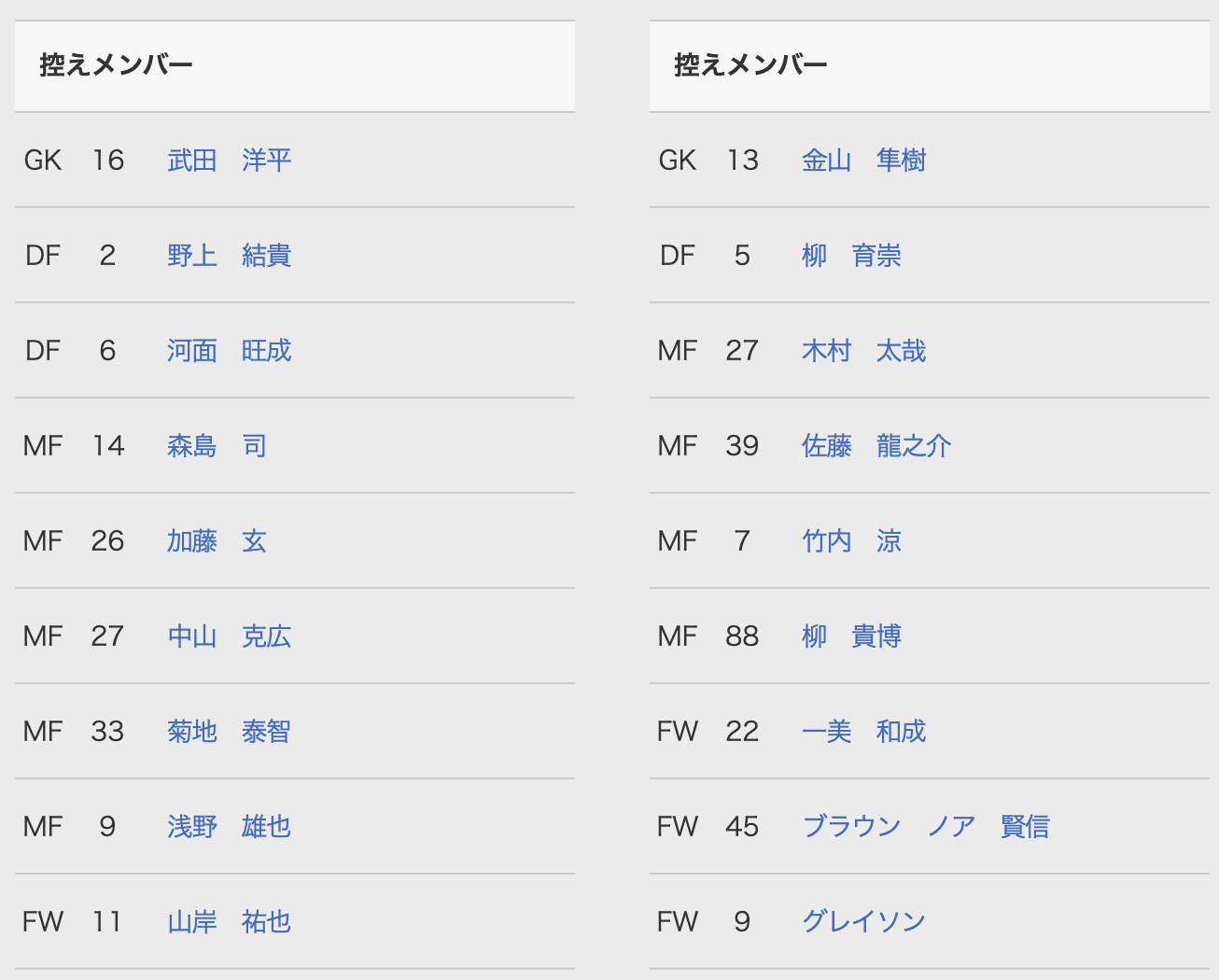
Task: Open player link 武田 洋平
Action: coord(230,161)
